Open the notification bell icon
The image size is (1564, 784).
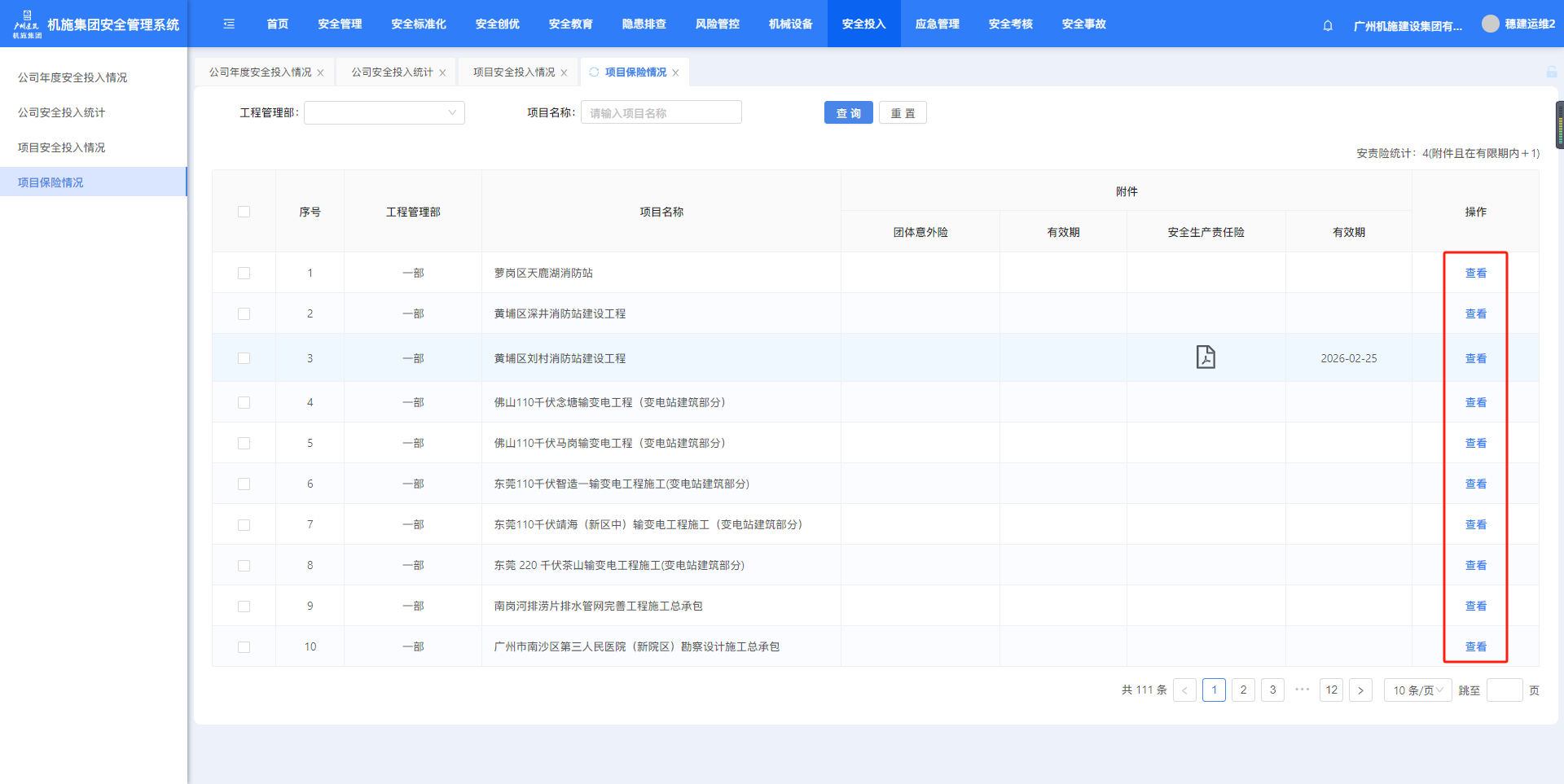pyautogui.click(x=1328, y=25)
